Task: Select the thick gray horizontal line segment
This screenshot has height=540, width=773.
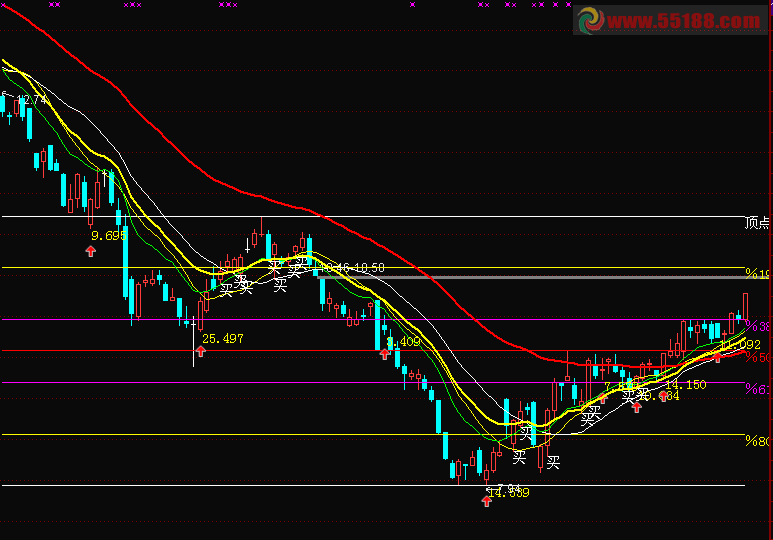Action: 544,278
